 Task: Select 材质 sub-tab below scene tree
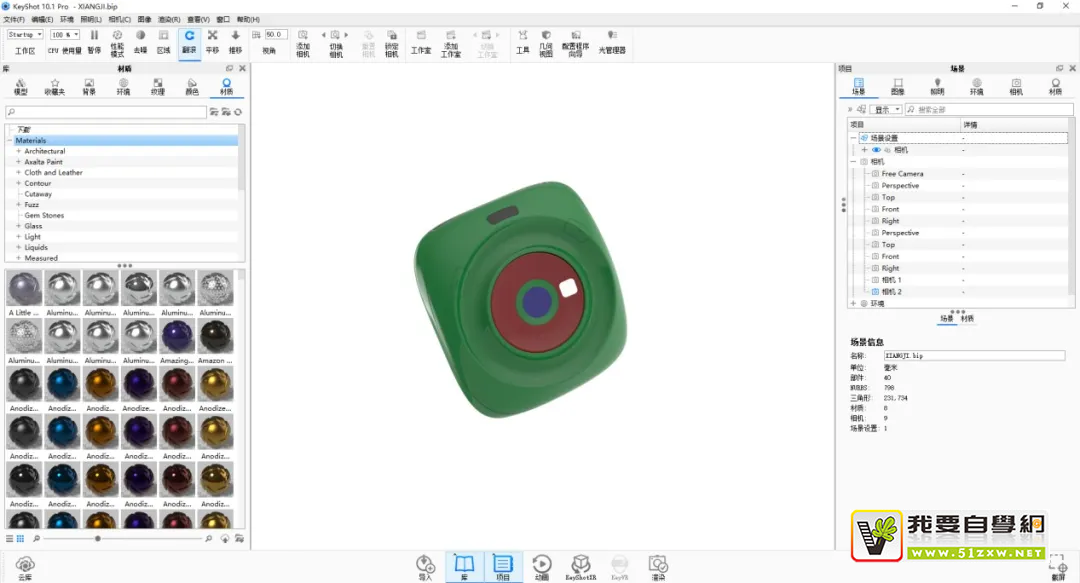[x=968, y=318]
